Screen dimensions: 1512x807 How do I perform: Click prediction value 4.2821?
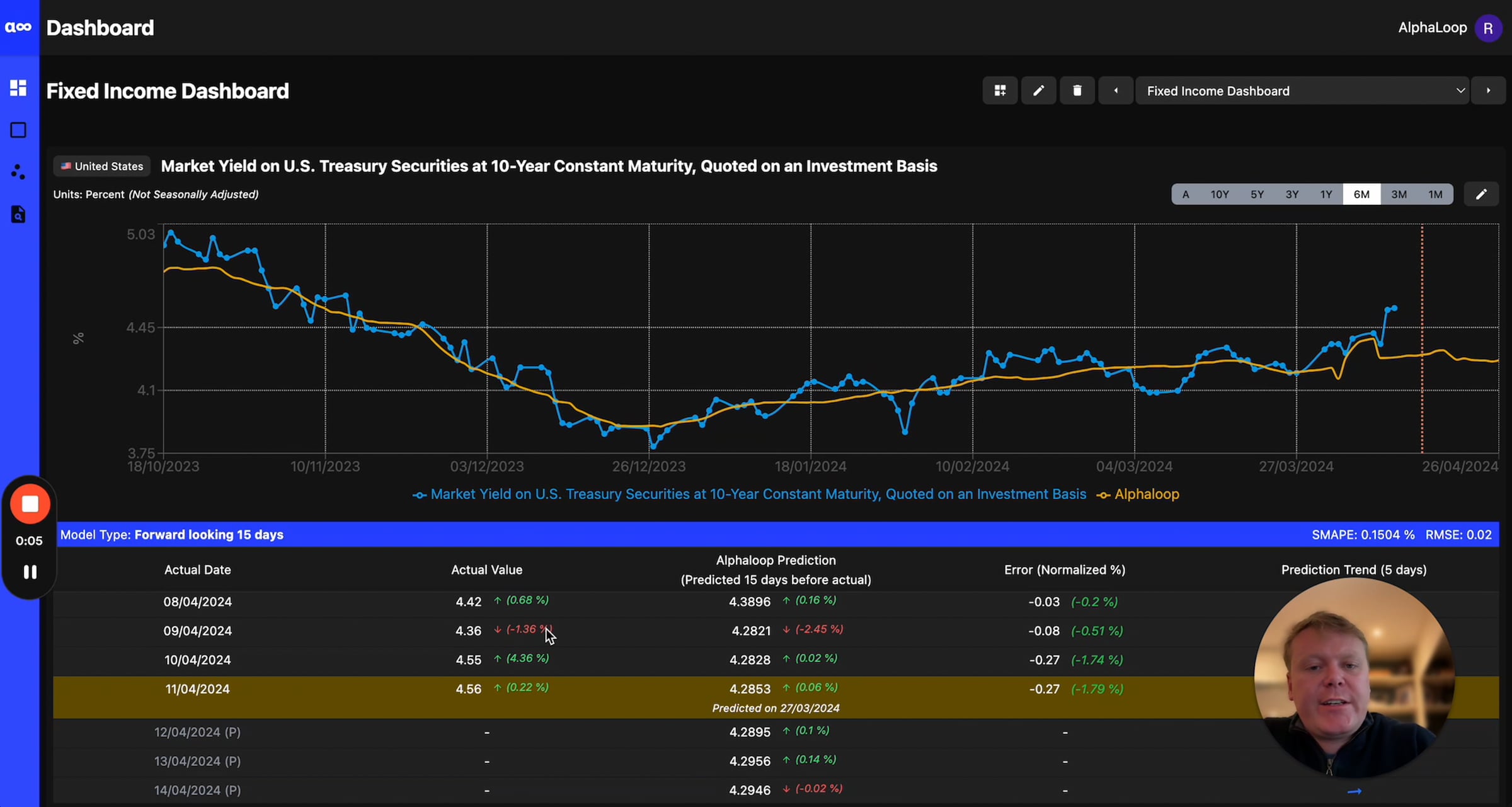[751, 631]
